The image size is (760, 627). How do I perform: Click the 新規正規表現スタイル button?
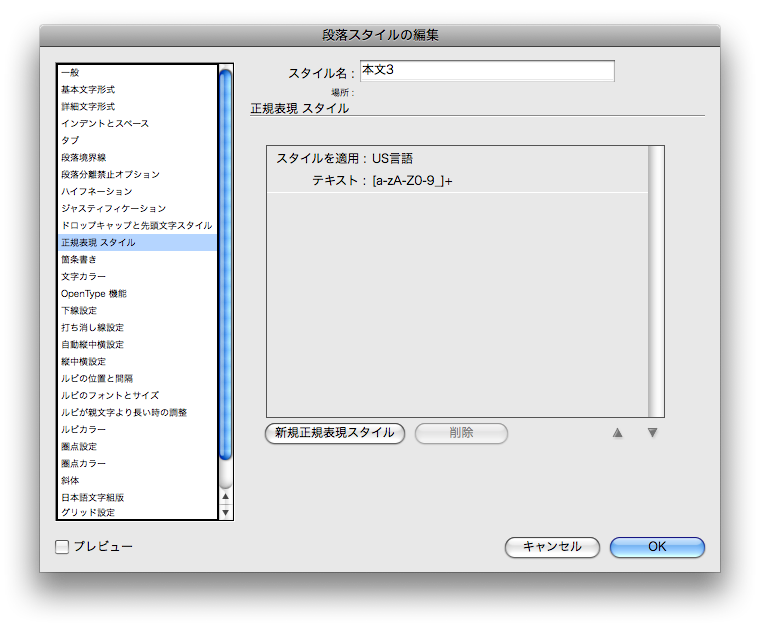pyautogui.click(x=335, y=433)
